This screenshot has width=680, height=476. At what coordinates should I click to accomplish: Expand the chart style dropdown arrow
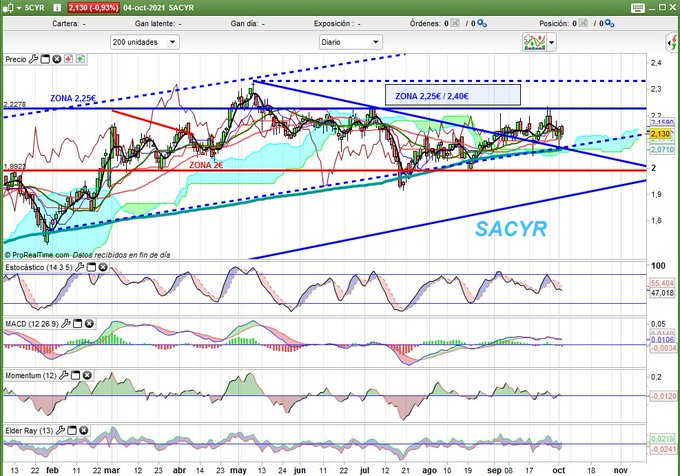click(x=552, y=42)
